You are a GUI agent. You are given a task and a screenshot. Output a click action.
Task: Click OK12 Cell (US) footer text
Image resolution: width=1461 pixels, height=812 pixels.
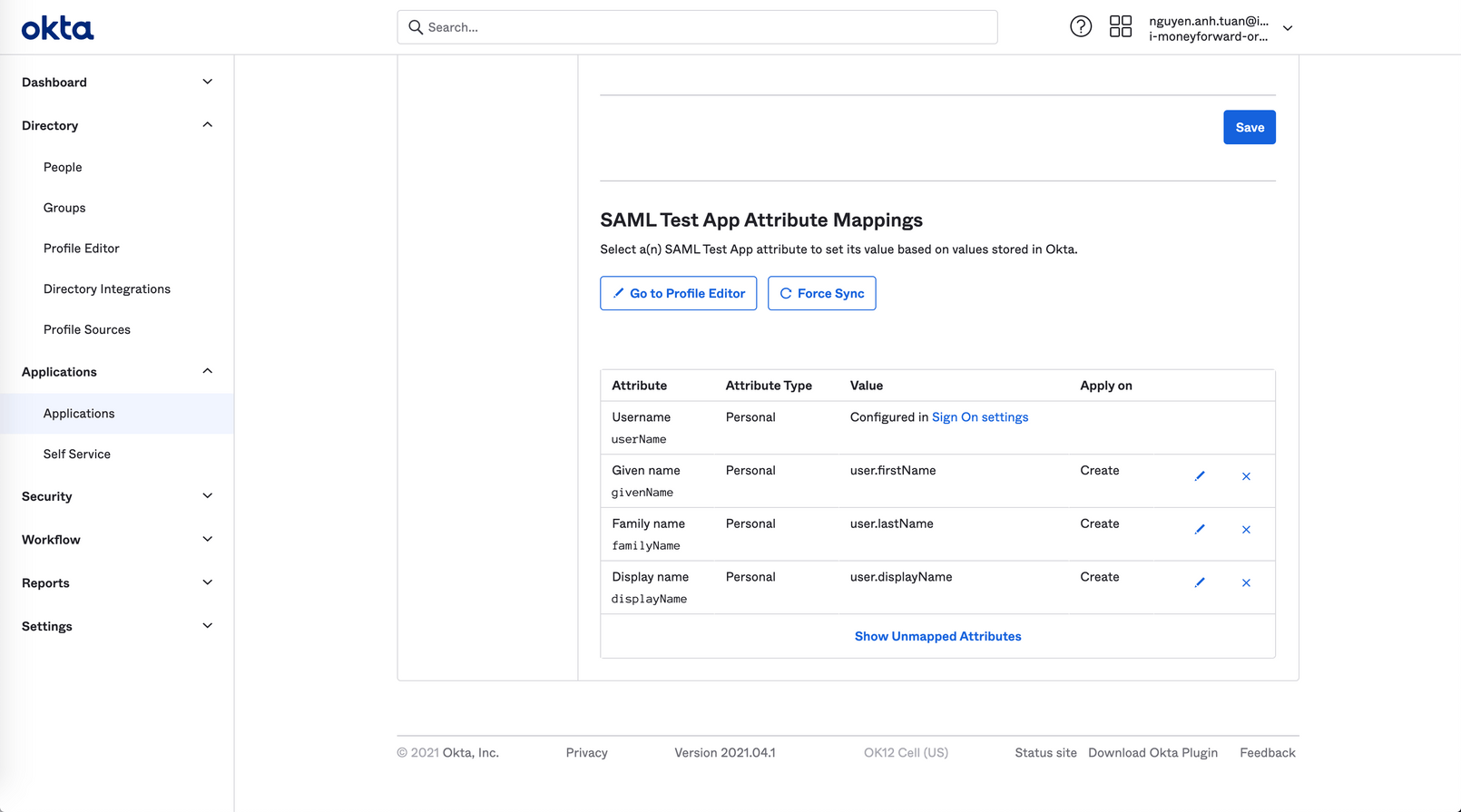(906, 753)
